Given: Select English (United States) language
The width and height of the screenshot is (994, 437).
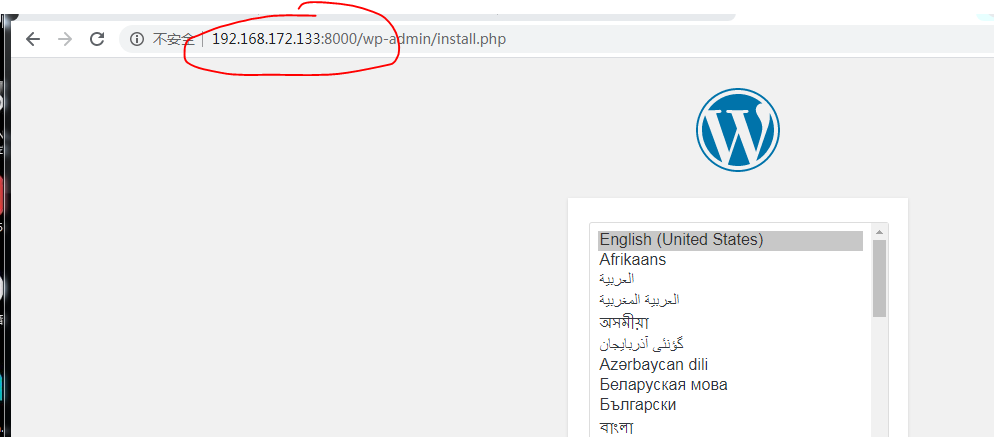Looking at the screenshot, I should [x=730, y=240].
